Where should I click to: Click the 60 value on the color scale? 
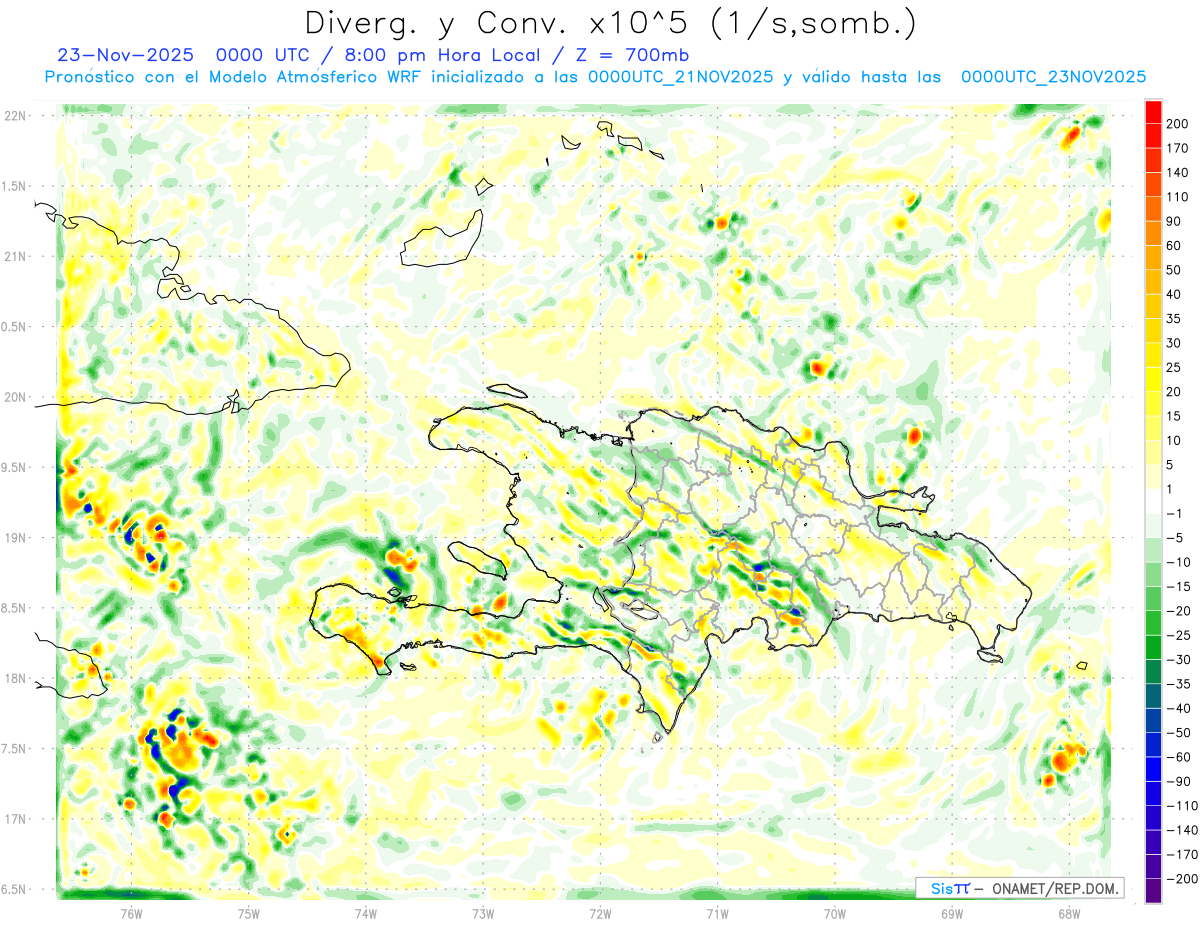tap(1175, 246)
